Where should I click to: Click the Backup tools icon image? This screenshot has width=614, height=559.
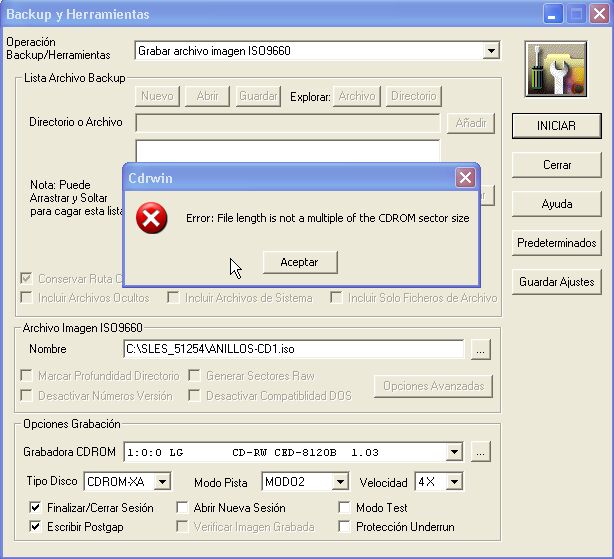click(x=556, y=69)
